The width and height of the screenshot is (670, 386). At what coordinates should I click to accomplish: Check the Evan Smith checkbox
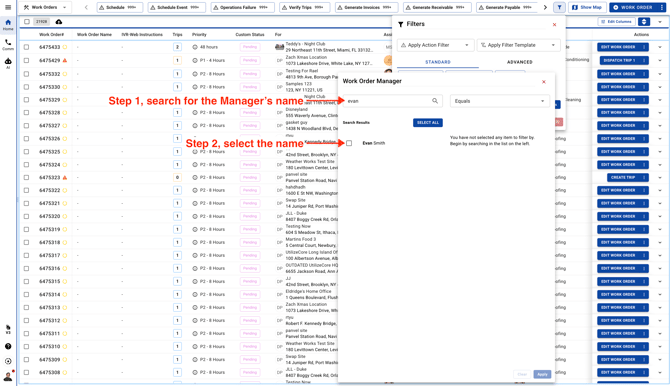pos(349,143)
